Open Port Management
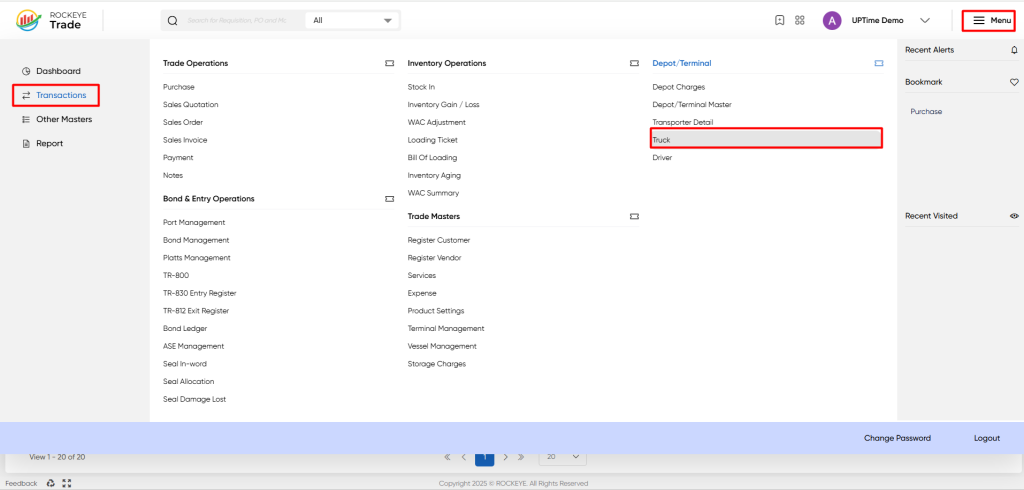The image size is (1024, 490). click(194, 223)
